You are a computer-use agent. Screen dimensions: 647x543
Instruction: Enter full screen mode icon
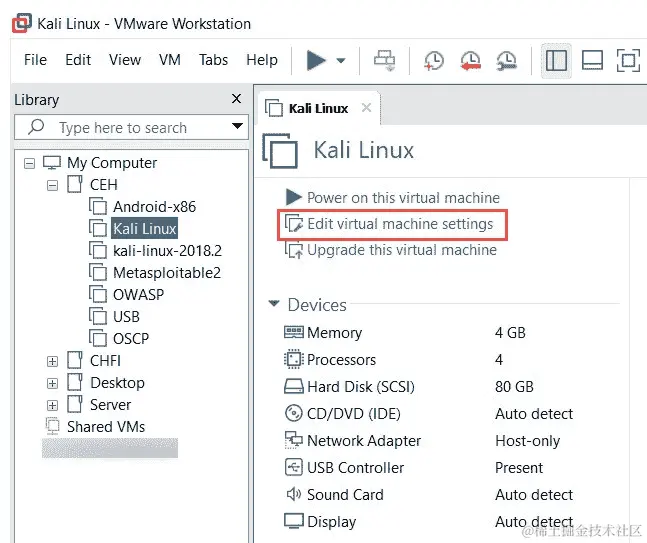pos(628,61)
